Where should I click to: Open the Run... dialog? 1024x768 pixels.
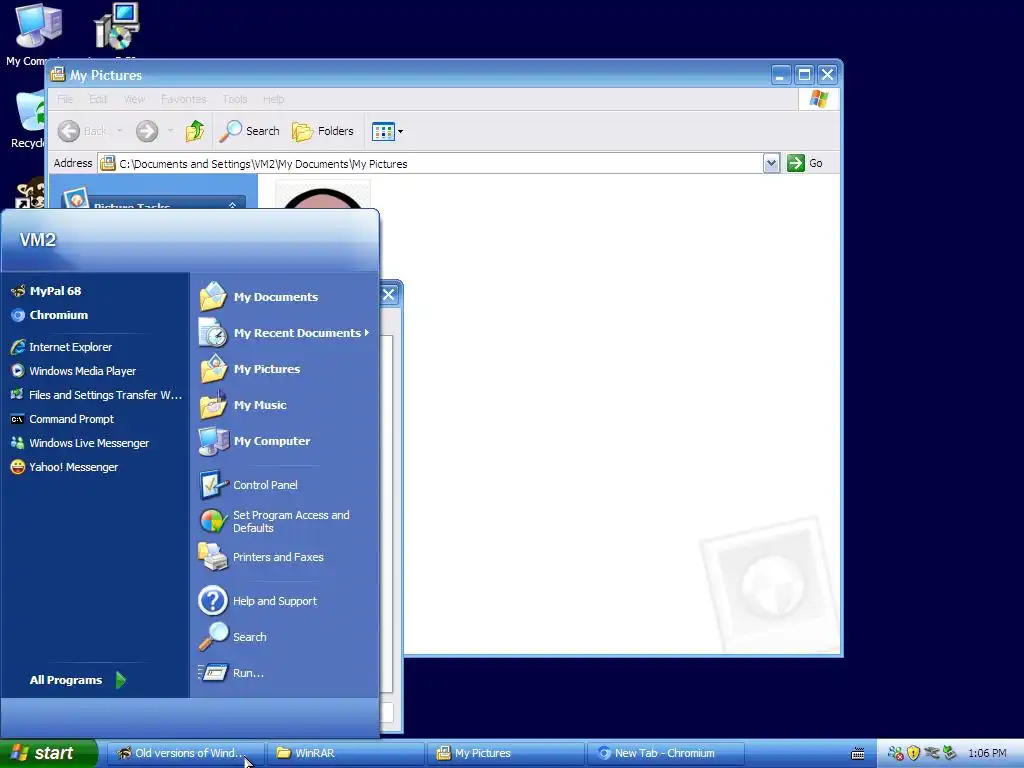pyautogui.click(x=231, y=673)
